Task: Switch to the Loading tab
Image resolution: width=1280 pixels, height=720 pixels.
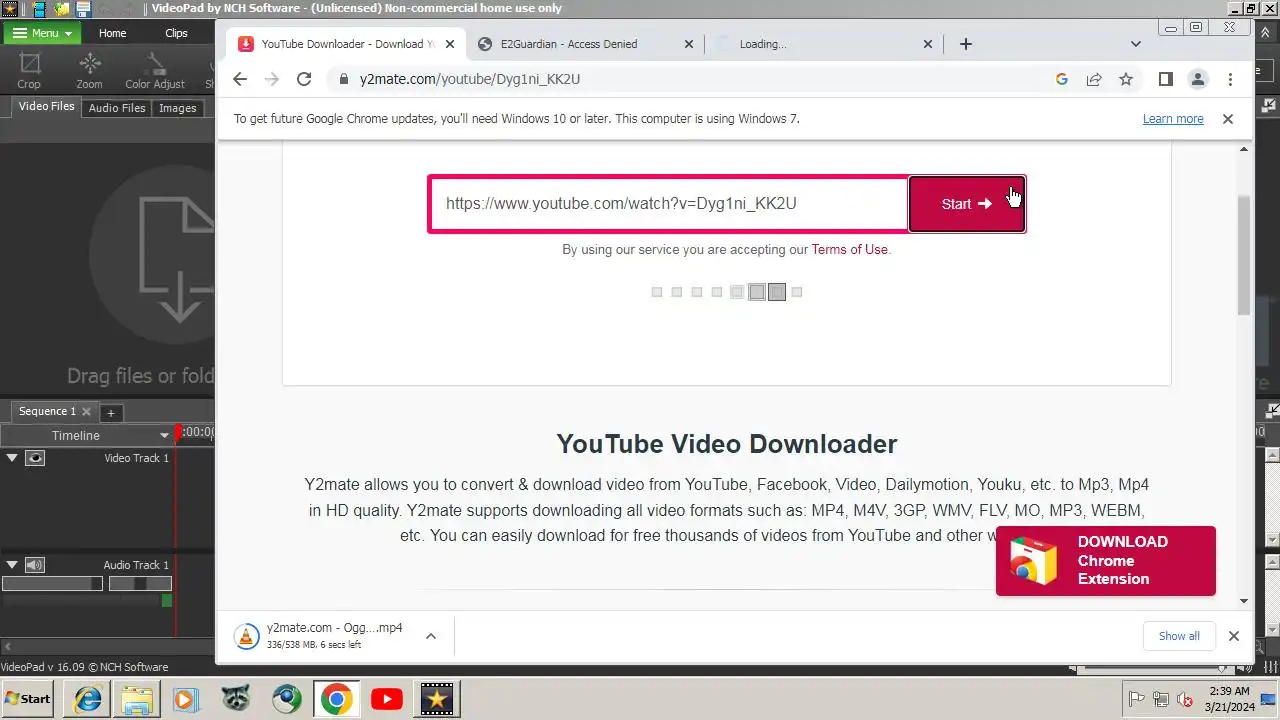Action: [x=824, y=44]
